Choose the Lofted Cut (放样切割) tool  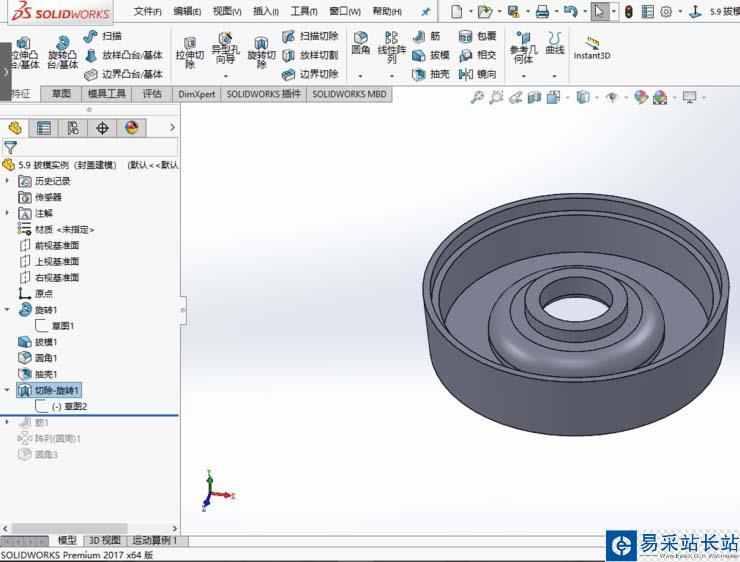pos(310,55)
